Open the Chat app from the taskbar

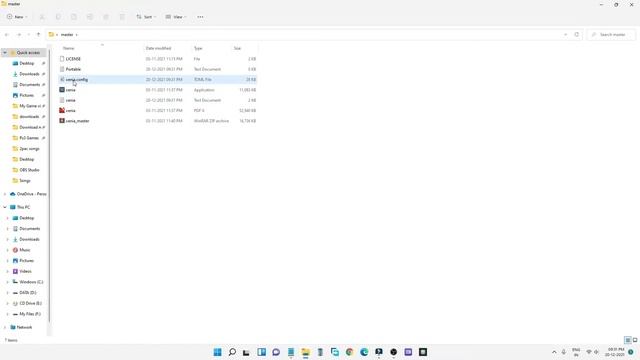click(x=276, y=352)
